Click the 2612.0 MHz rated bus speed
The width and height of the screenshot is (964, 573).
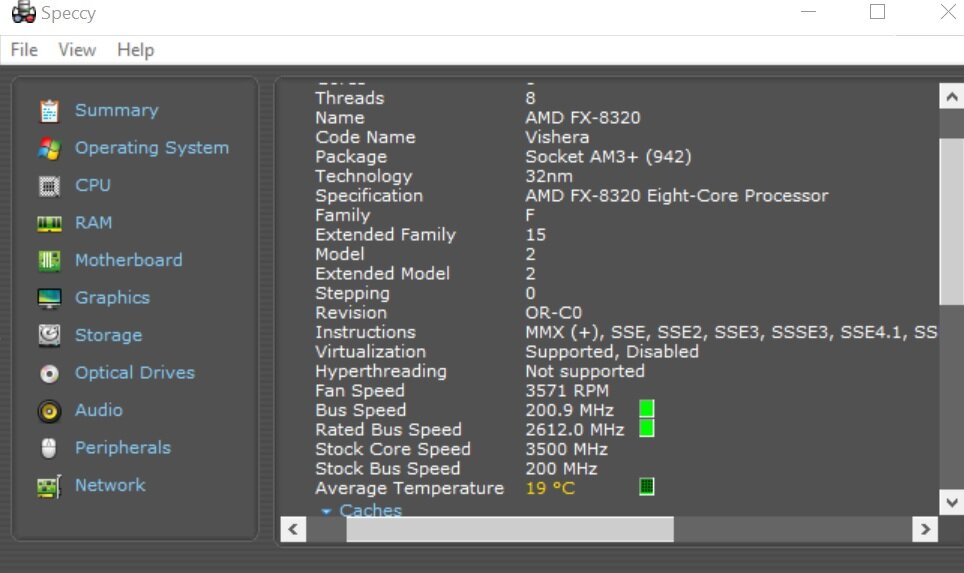575,430
